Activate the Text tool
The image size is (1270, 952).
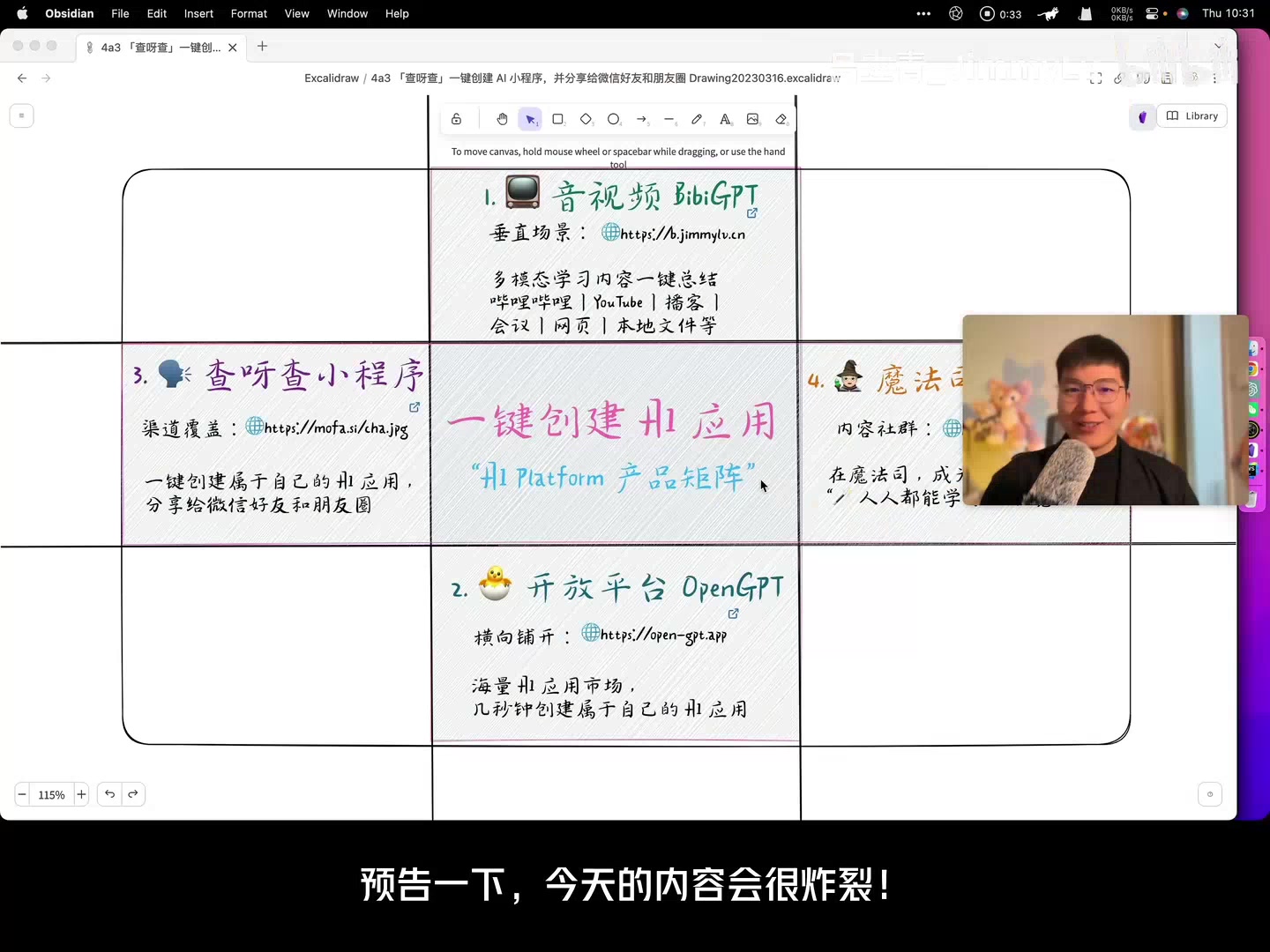pos(725,119)
